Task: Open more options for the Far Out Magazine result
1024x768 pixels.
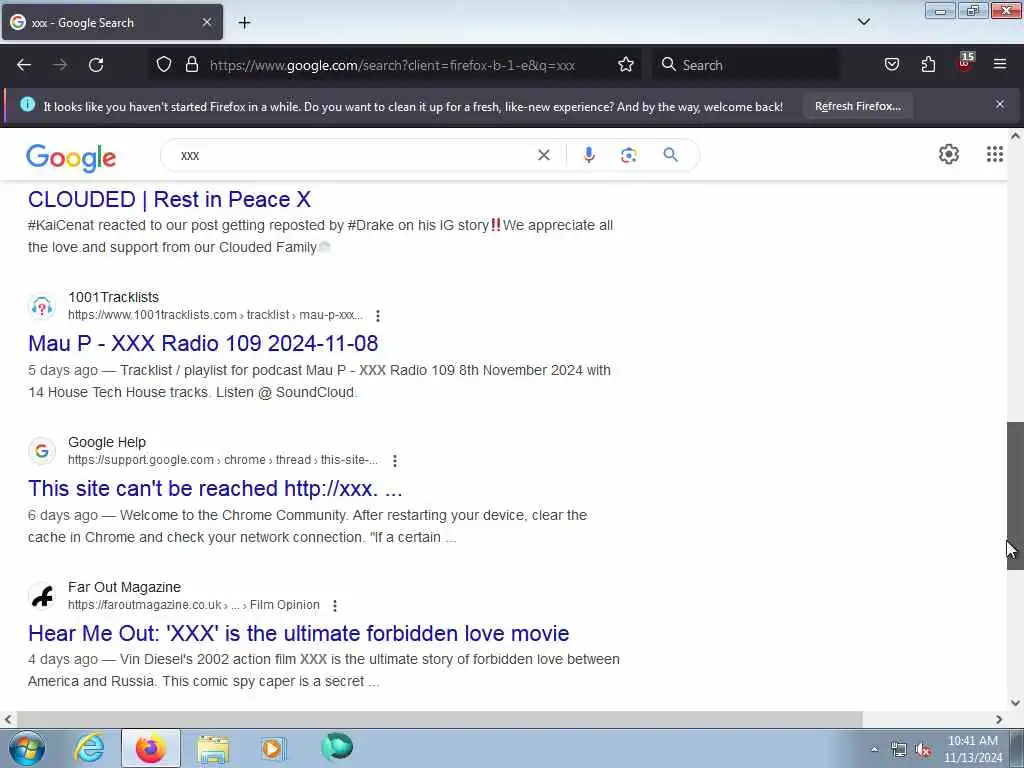Action: click(335, 605)
